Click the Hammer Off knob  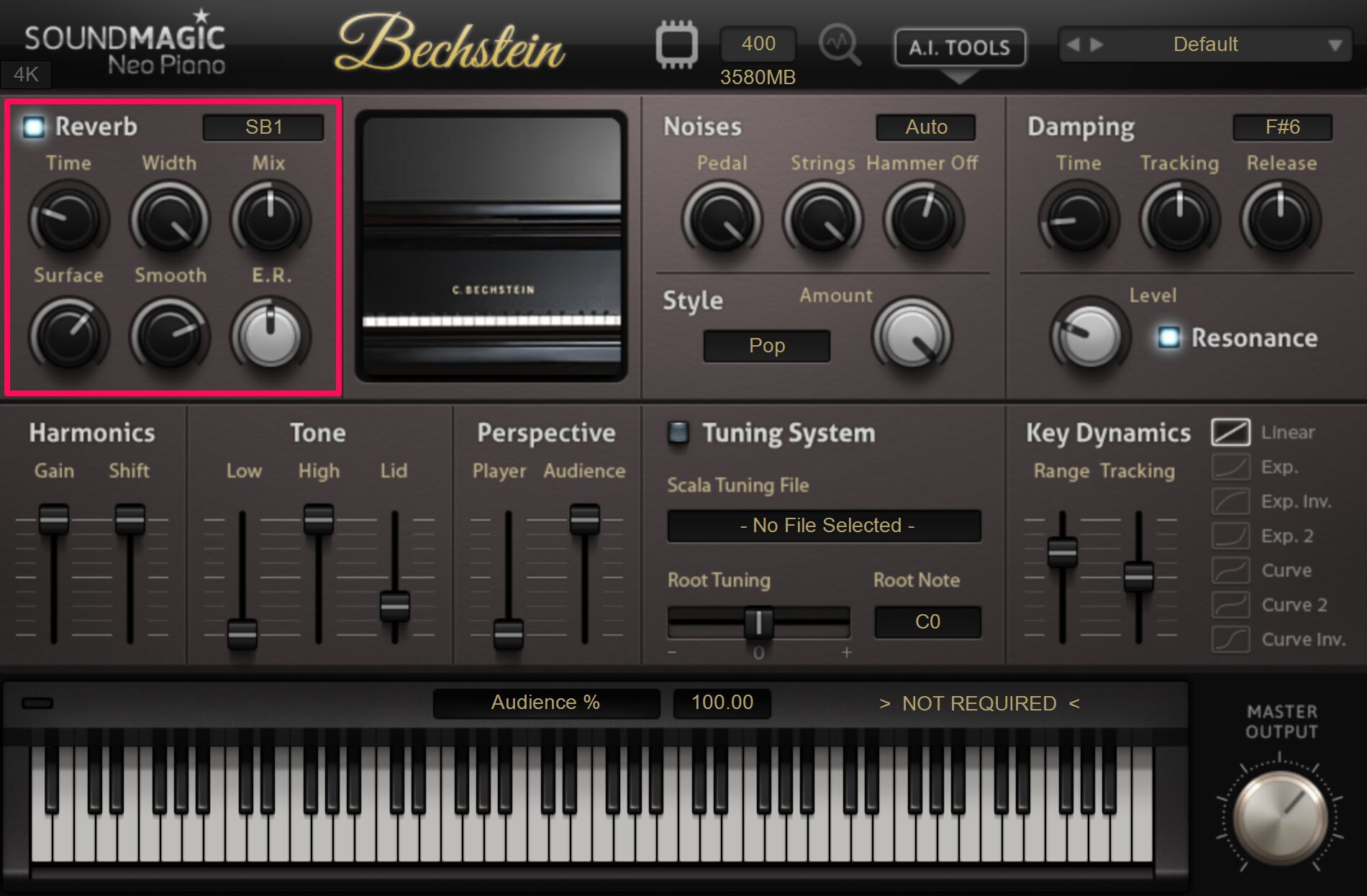point(923,219)
